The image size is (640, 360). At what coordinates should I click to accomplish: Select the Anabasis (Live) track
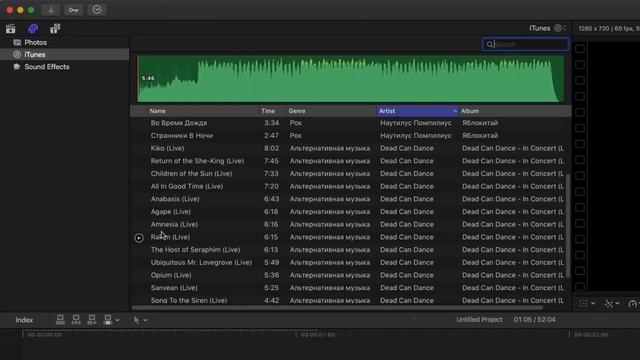pos(175,199)
